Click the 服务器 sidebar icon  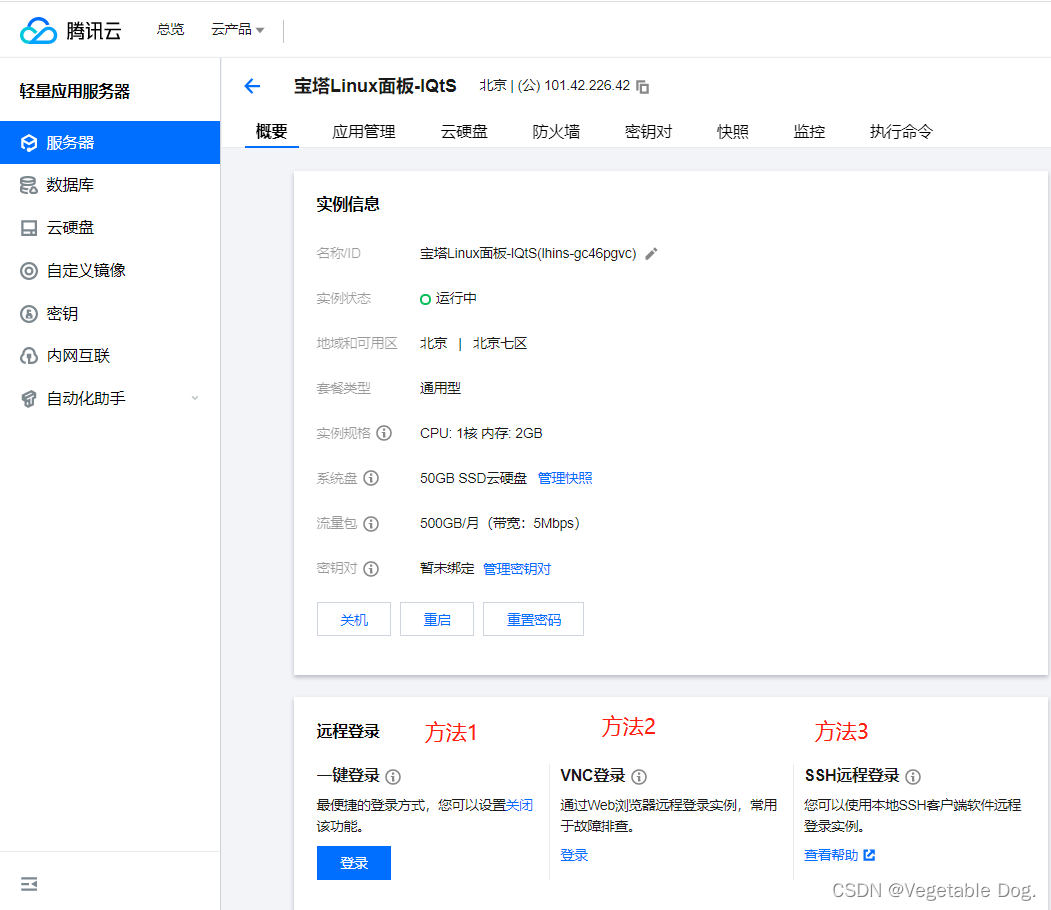[29, 143]
